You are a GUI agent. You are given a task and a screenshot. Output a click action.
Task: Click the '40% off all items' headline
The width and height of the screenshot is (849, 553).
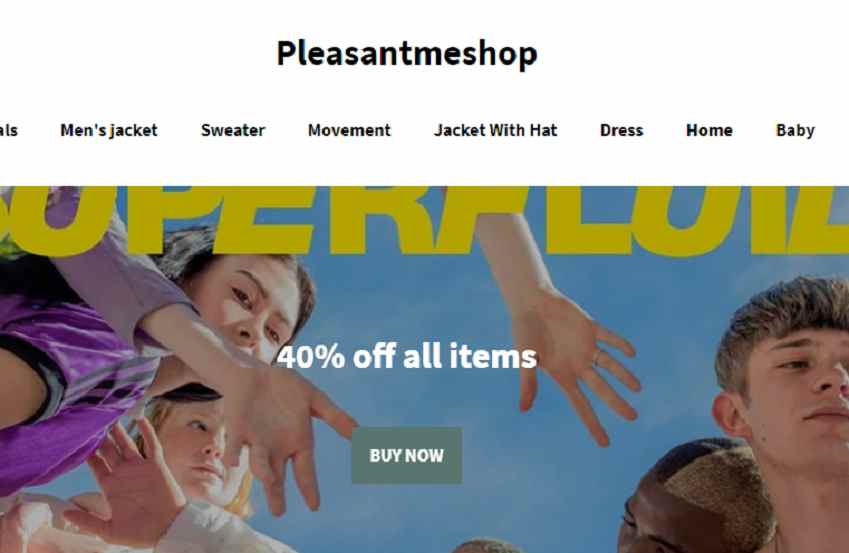(407, 356)
